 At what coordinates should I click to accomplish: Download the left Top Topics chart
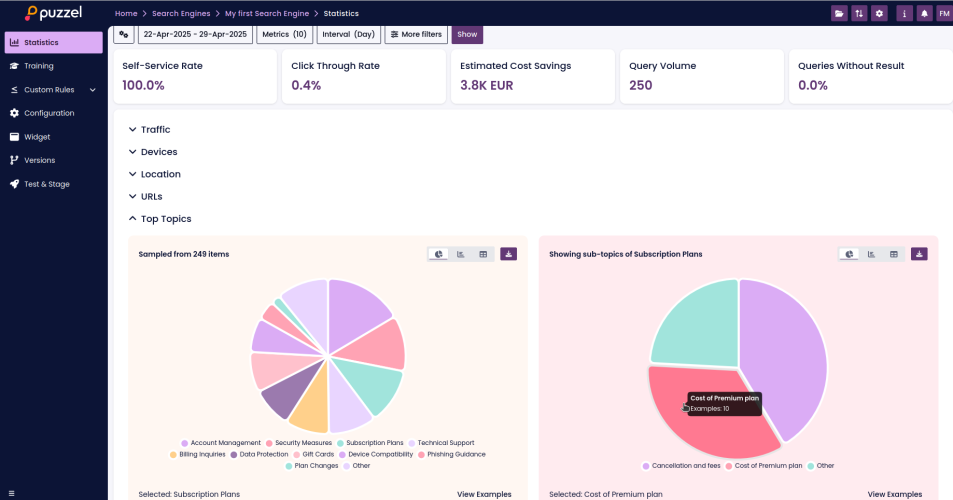[508, 254]
